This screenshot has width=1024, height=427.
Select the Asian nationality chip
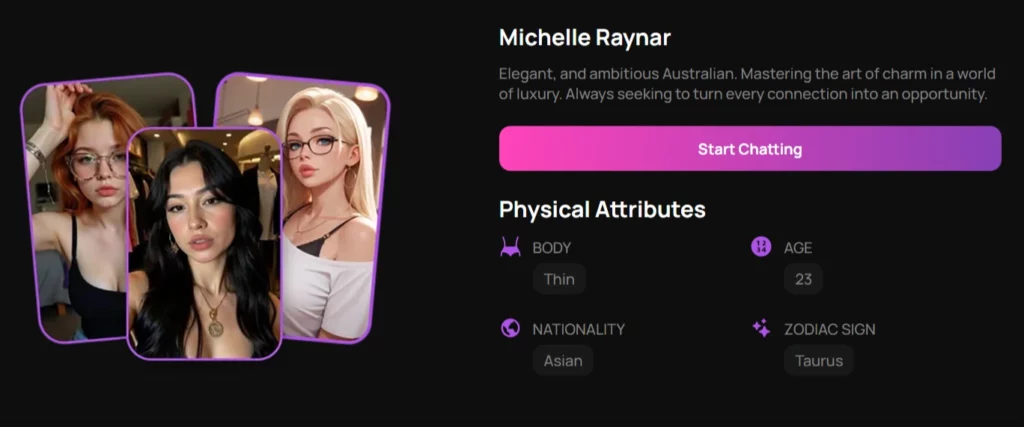click(563, 360)
